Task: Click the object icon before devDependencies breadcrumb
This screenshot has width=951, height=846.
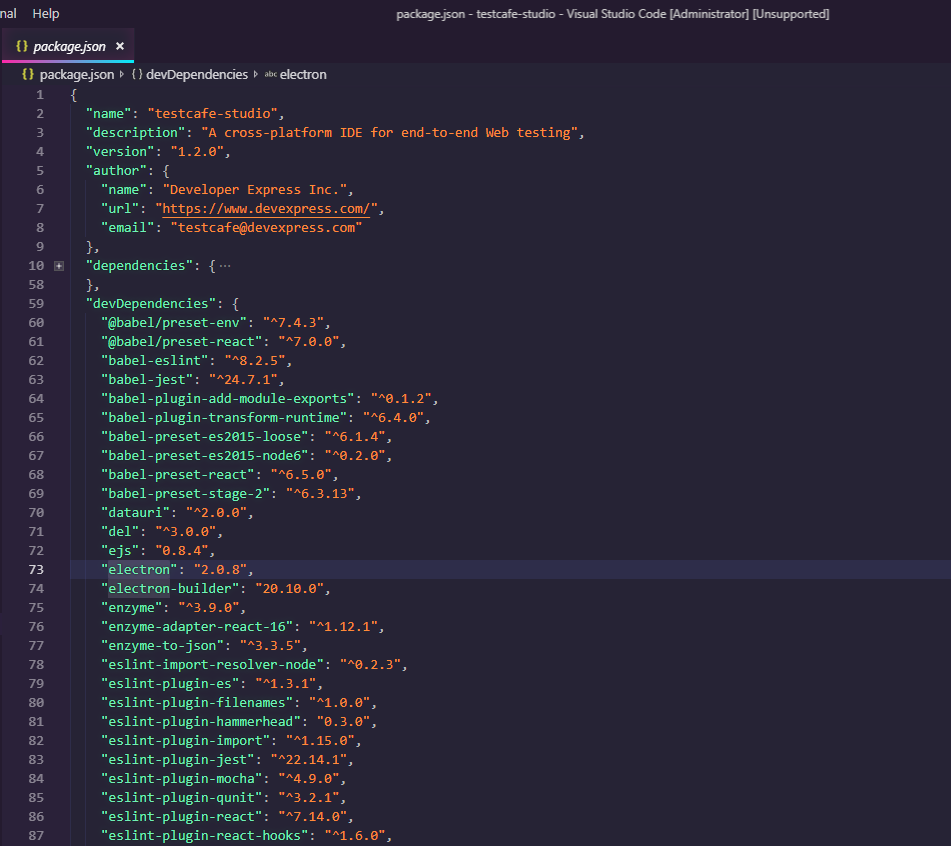Action: [137, 75]
